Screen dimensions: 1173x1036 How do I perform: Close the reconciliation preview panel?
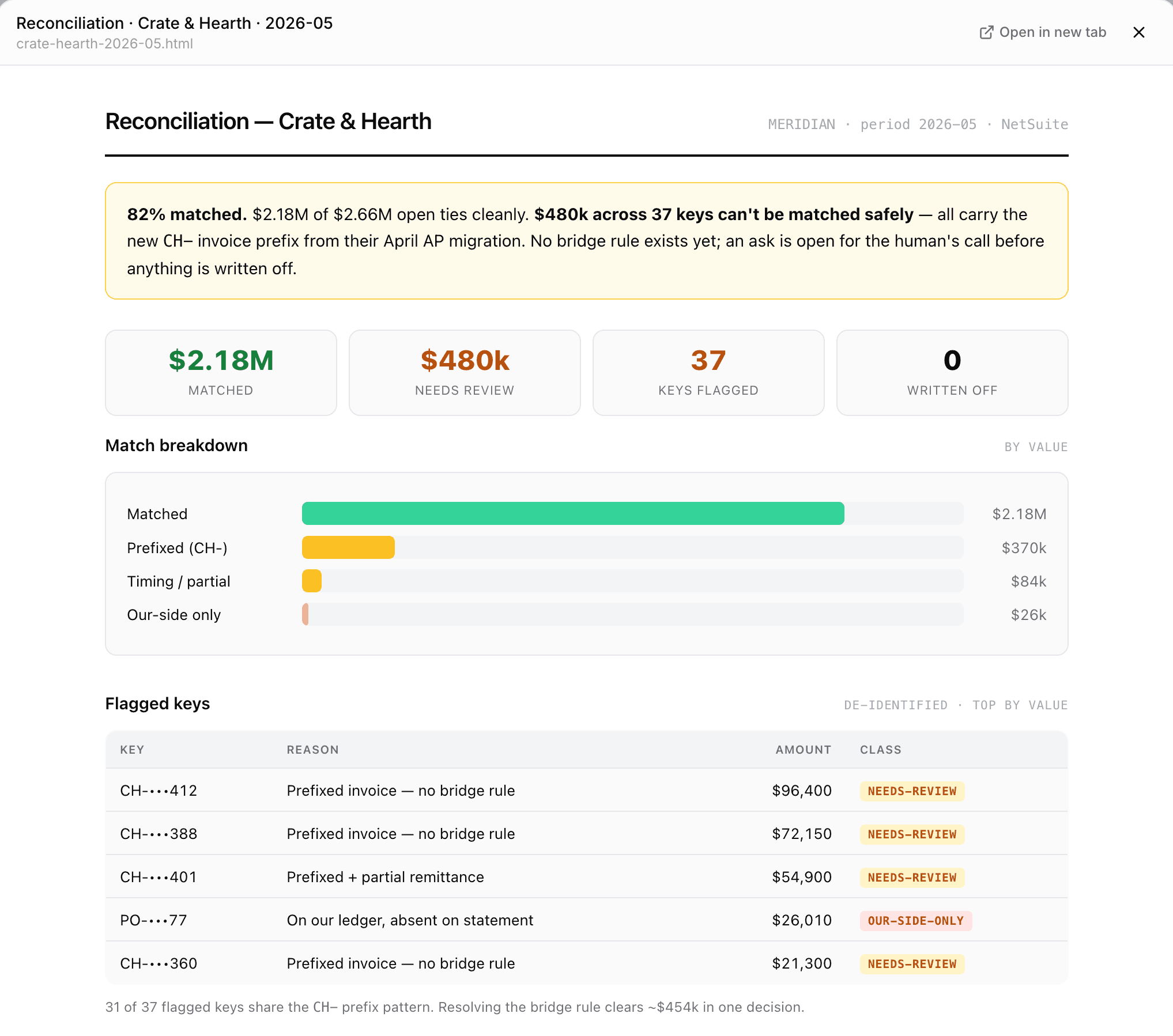pyautogui.click(x=1138, y=32)
